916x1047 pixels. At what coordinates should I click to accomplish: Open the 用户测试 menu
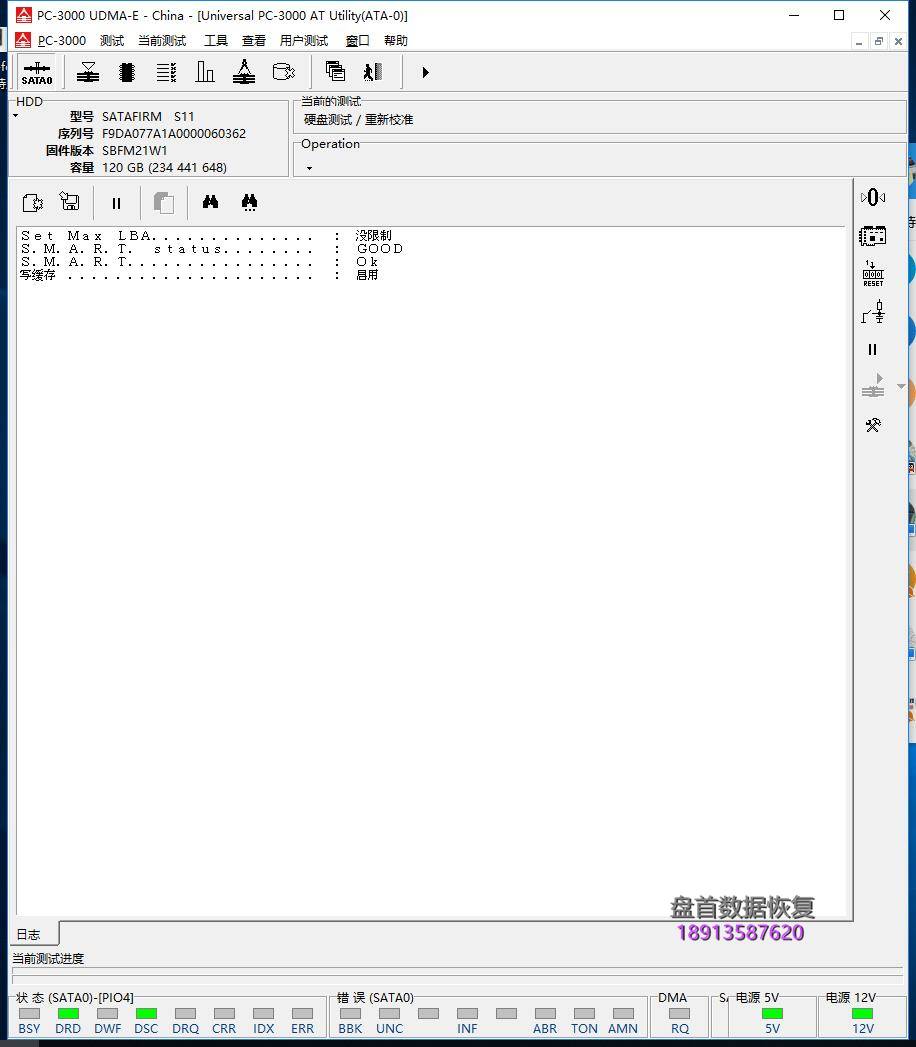[303, 41]
